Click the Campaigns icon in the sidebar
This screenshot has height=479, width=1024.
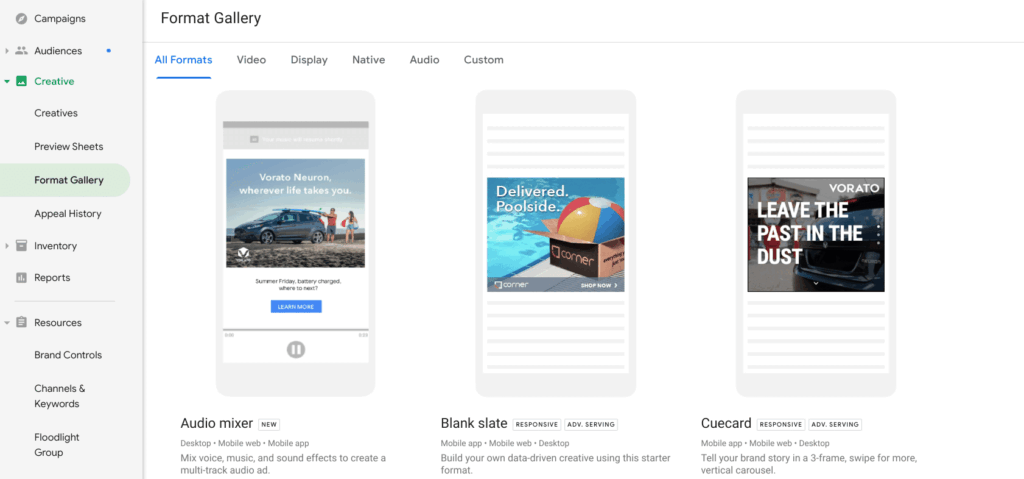coord(21,19)
